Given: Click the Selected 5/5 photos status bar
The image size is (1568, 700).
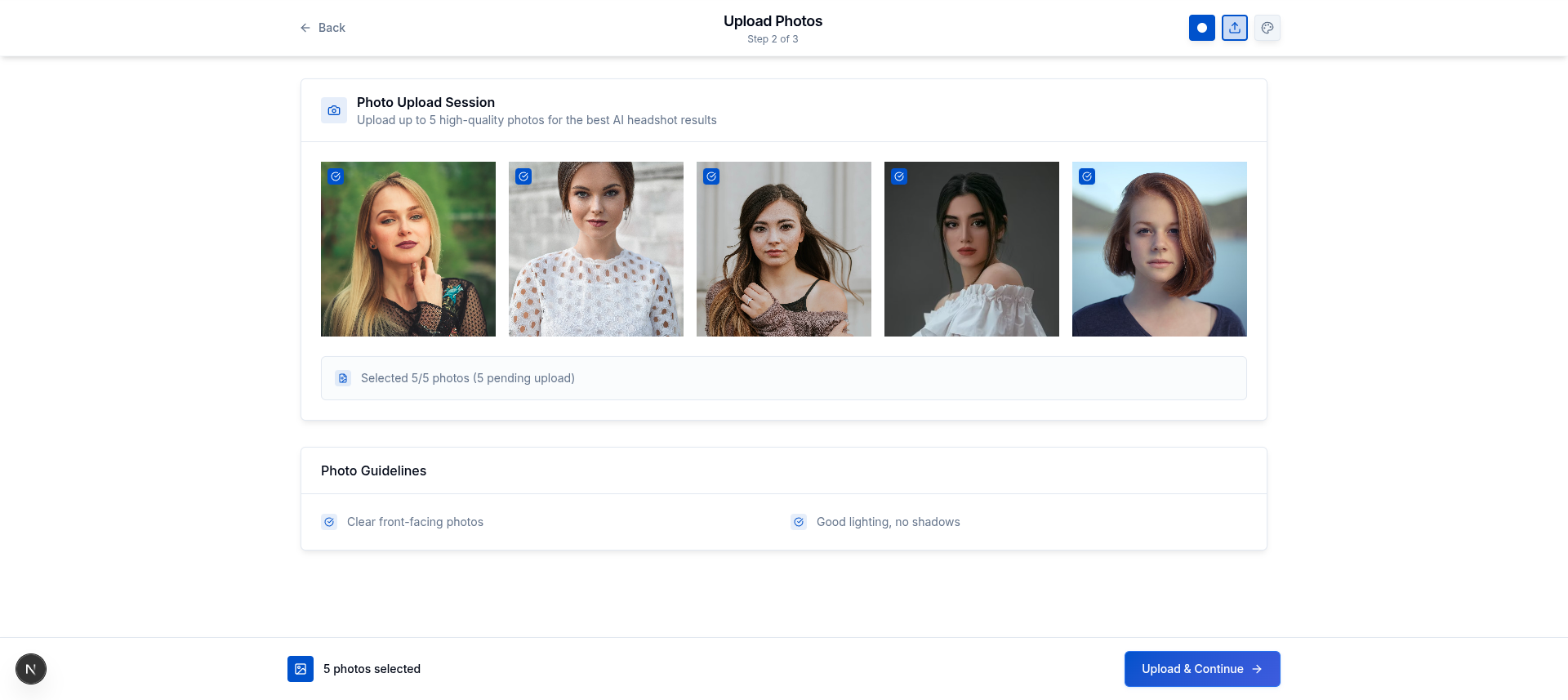Looking at the screenshot, I should click(783, 378).
